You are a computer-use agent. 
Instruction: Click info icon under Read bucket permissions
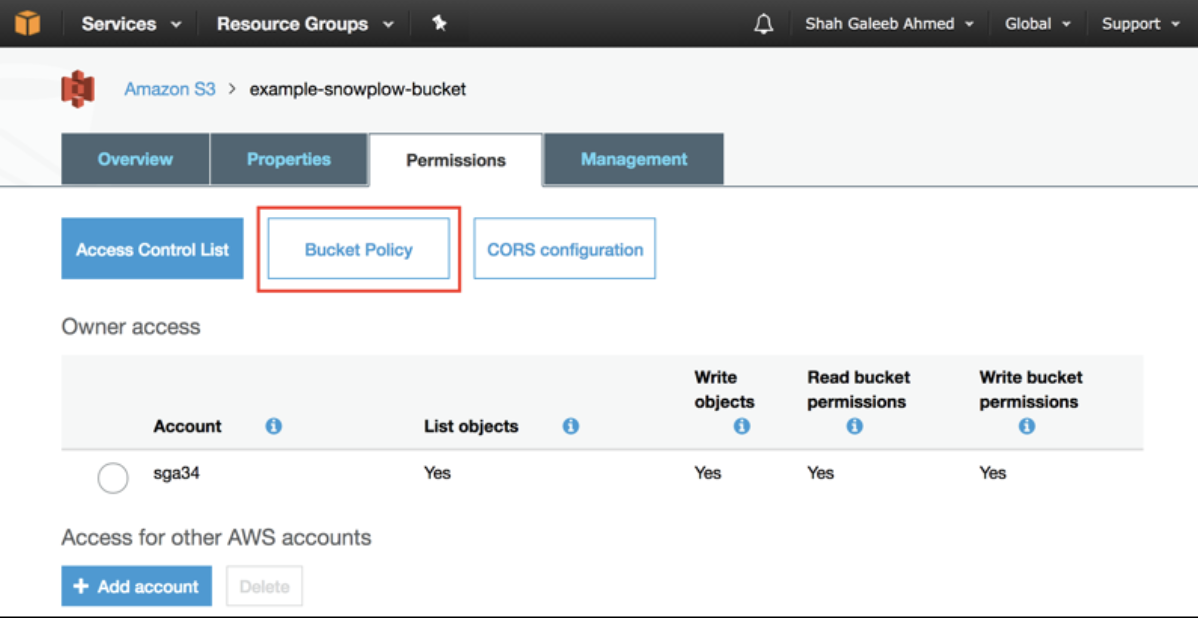[x=854, y=427]
